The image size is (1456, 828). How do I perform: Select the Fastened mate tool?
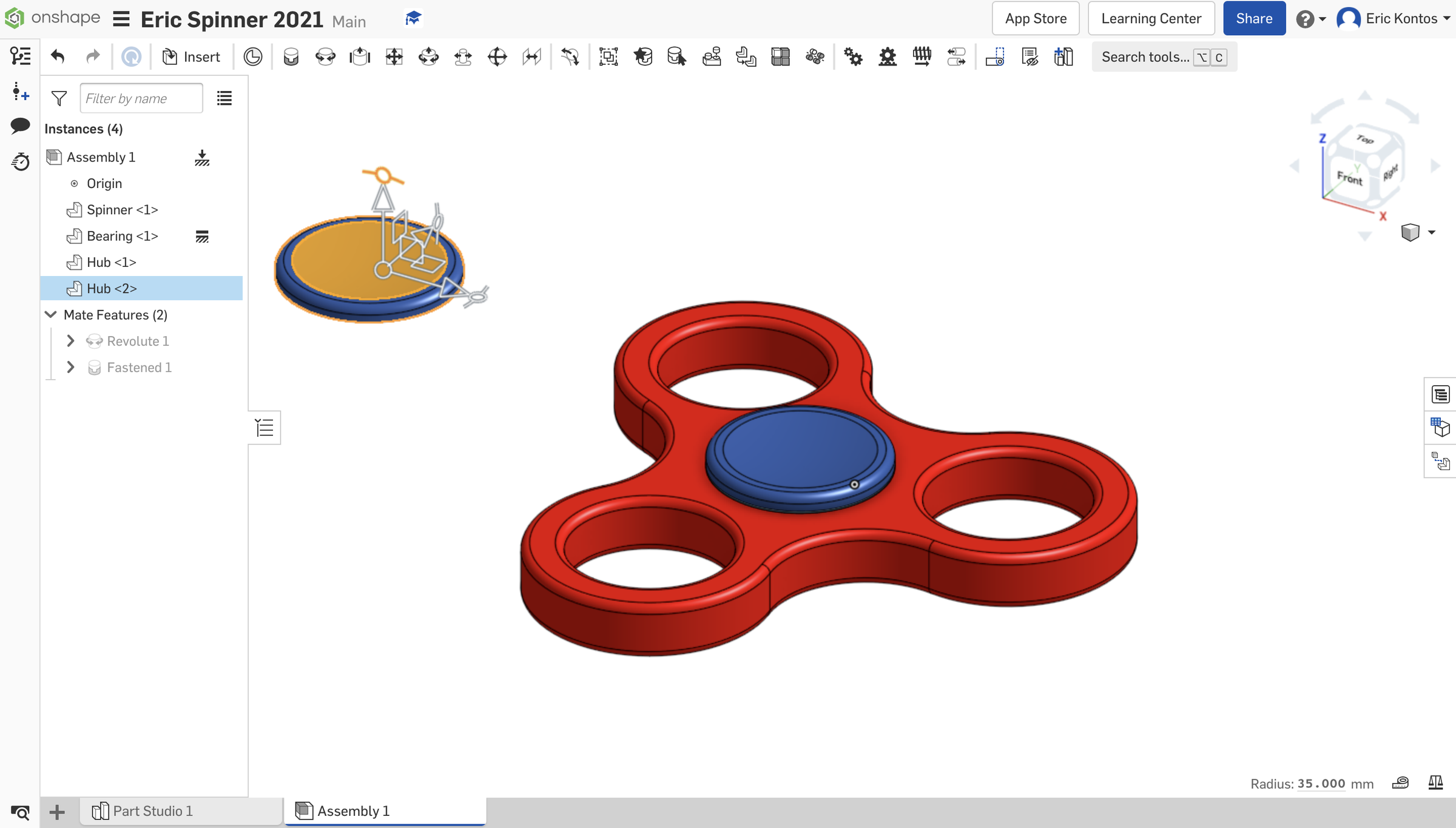(291, 56)
